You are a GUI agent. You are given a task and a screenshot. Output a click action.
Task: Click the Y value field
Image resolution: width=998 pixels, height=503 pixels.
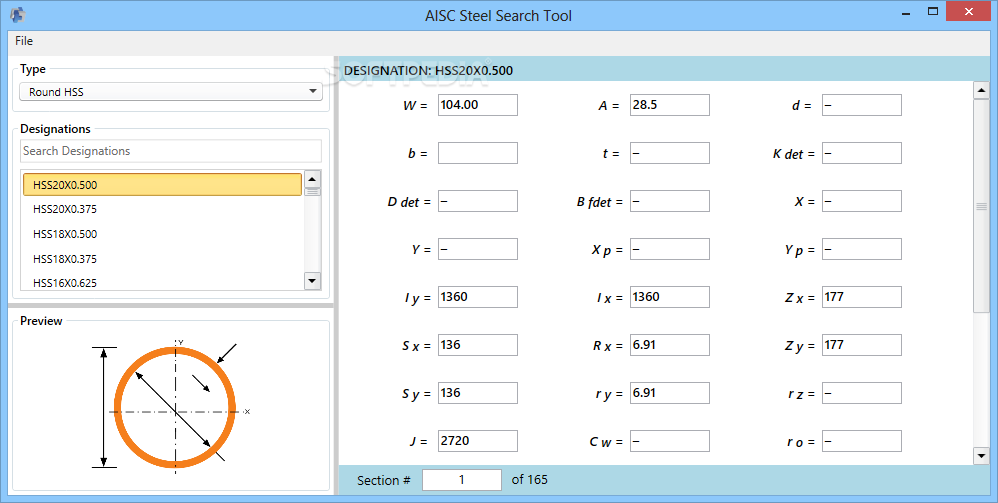[477, 249]
